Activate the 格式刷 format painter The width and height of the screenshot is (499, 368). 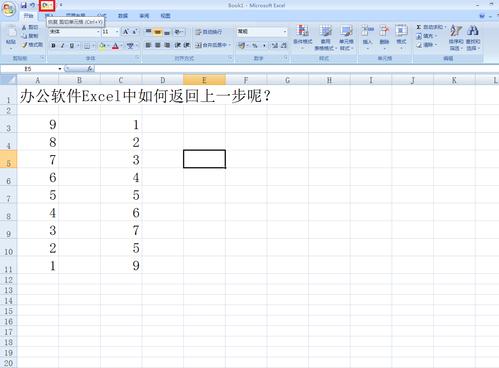32,45
